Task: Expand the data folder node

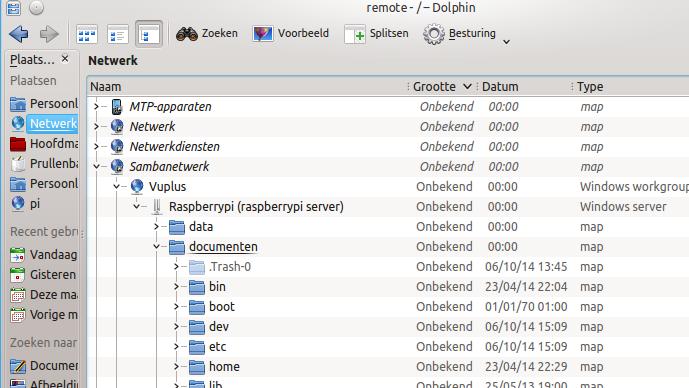Action: (156, 226)
